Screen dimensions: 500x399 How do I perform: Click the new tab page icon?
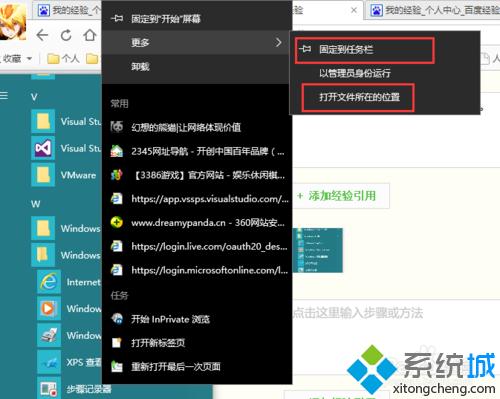pyautogui.click(x=116, y=342)
